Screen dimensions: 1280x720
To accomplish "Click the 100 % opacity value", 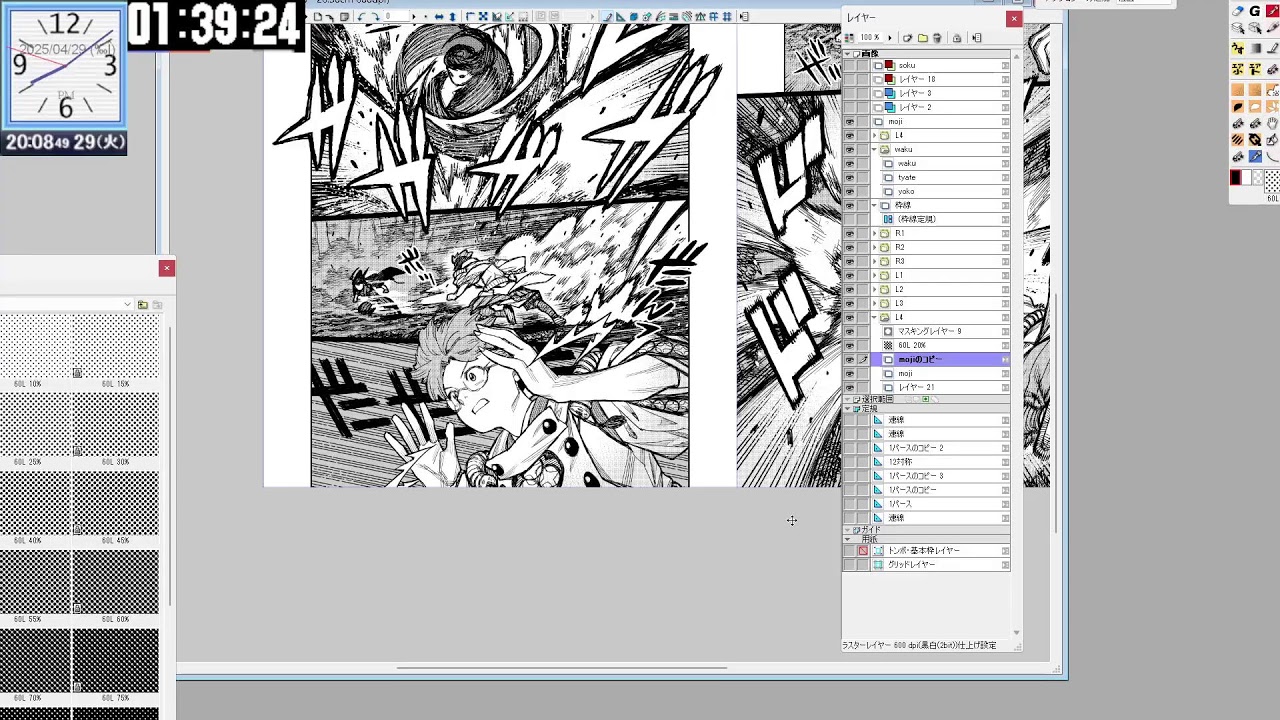I will (870, 38).
